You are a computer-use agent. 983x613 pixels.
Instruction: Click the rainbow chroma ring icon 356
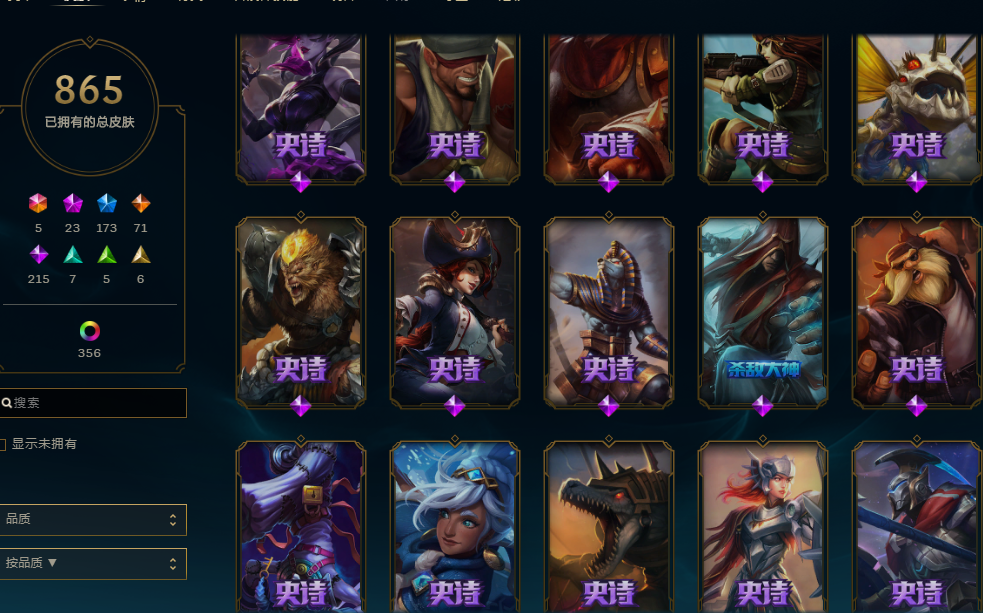click(x=90, y=331)
